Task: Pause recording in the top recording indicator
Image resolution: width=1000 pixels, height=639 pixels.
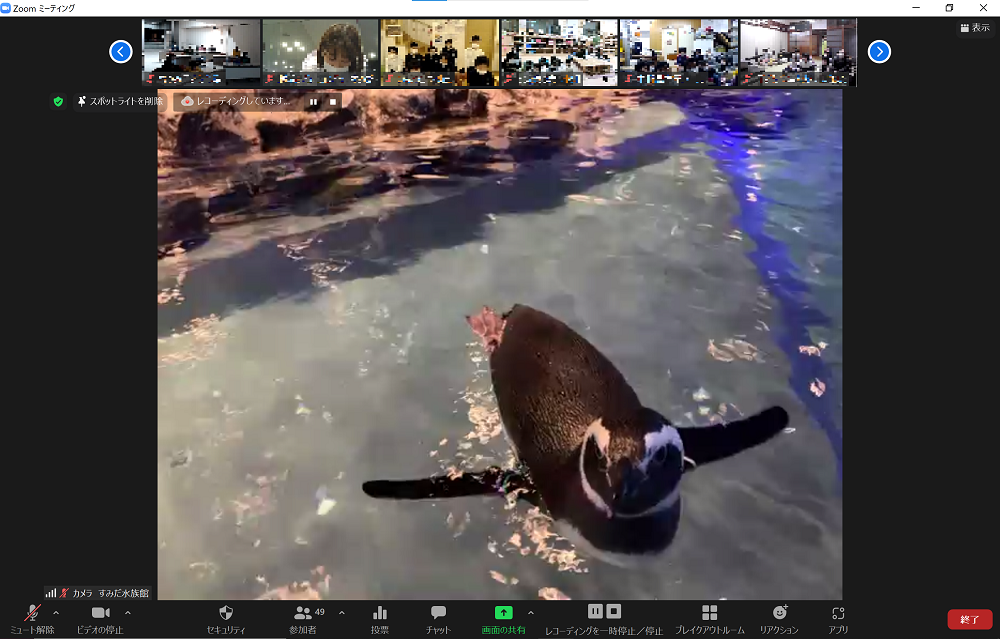Action: click(313, 101)
